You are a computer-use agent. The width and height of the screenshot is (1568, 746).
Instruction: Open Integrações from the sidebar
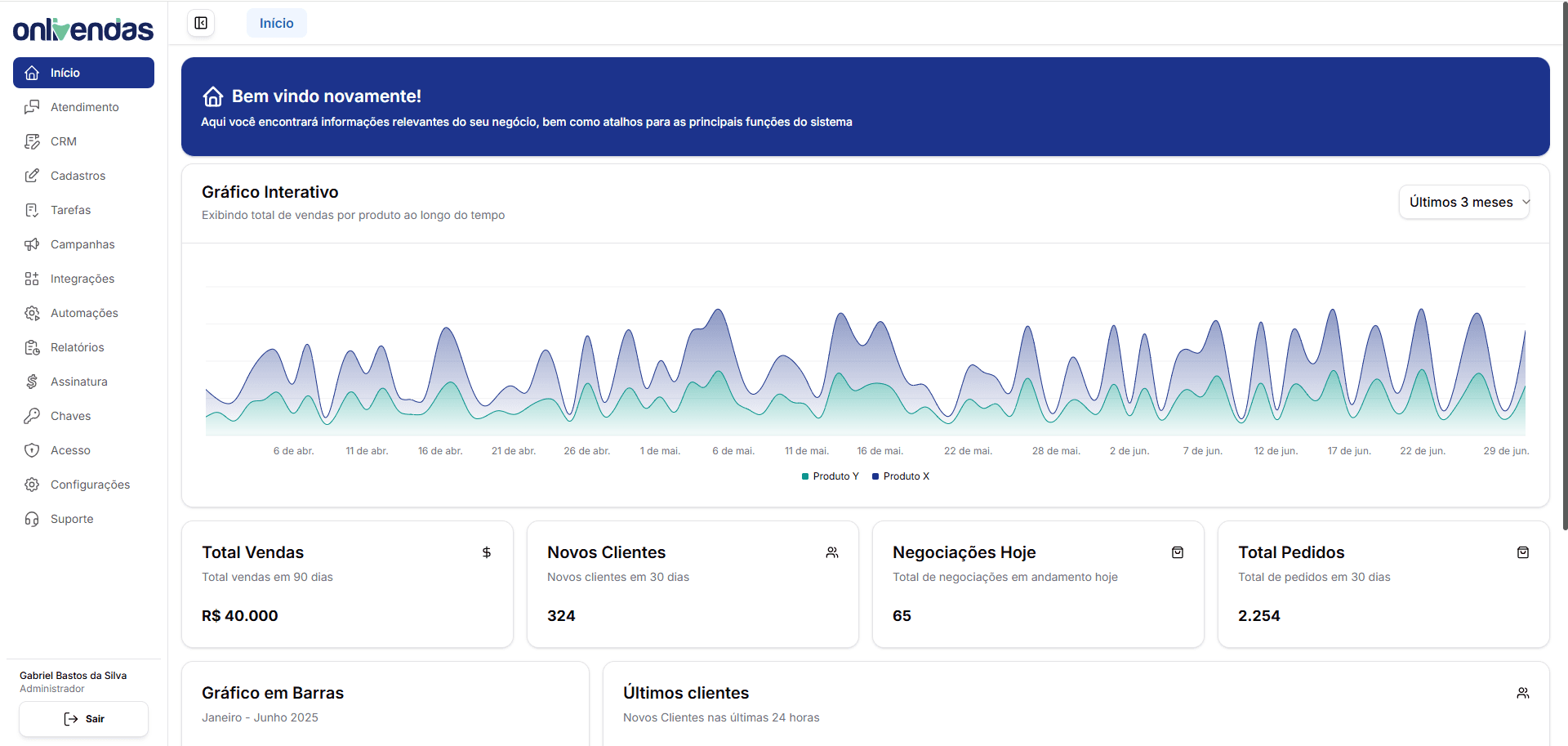pos(82,278)
